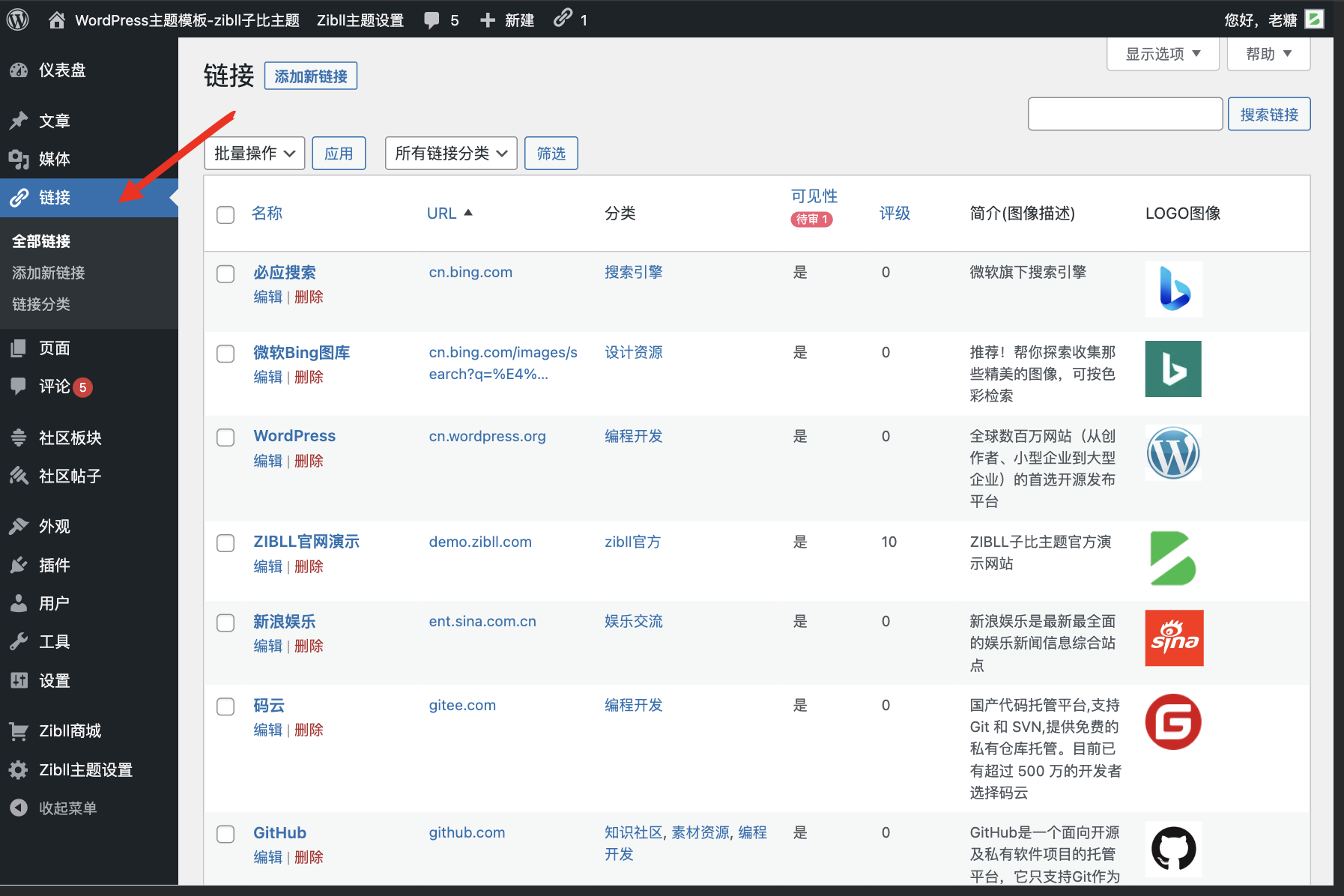Screen dimensions: 1344x896
Task: Check the 必应搜索 row checkbox
Action: pyautogui.click(x=225, y=274)
